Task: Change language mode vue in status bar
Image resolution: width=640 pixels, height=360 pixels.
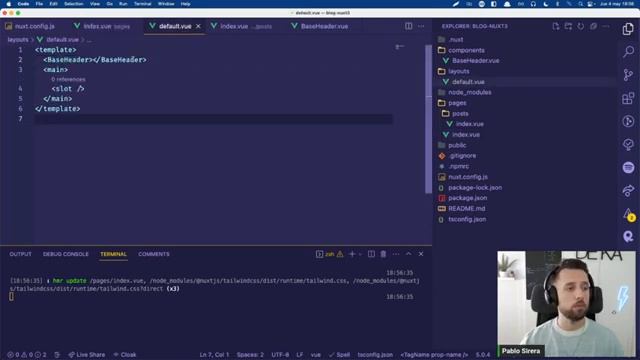Action: (316, 355)
